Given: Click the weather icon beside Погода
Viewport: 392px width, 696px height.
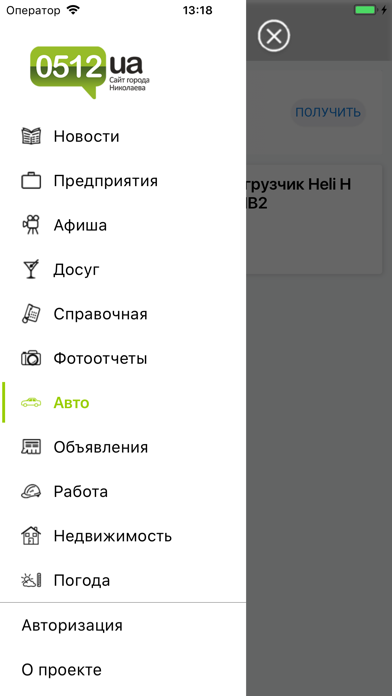Looking at the screenshot, I should coord(31,580).
